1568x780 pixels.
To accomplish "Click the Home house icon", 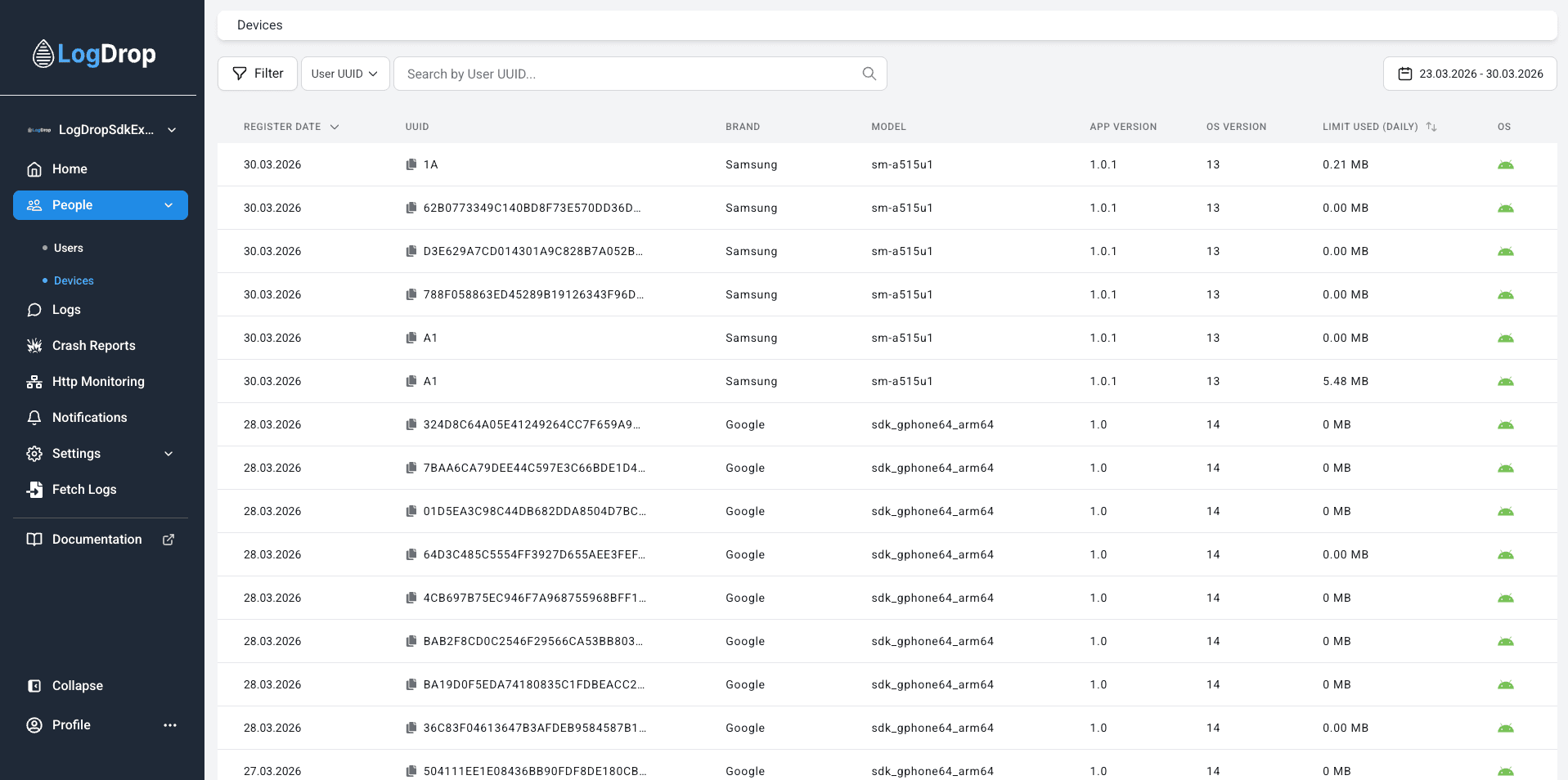I will click(34, 169).
